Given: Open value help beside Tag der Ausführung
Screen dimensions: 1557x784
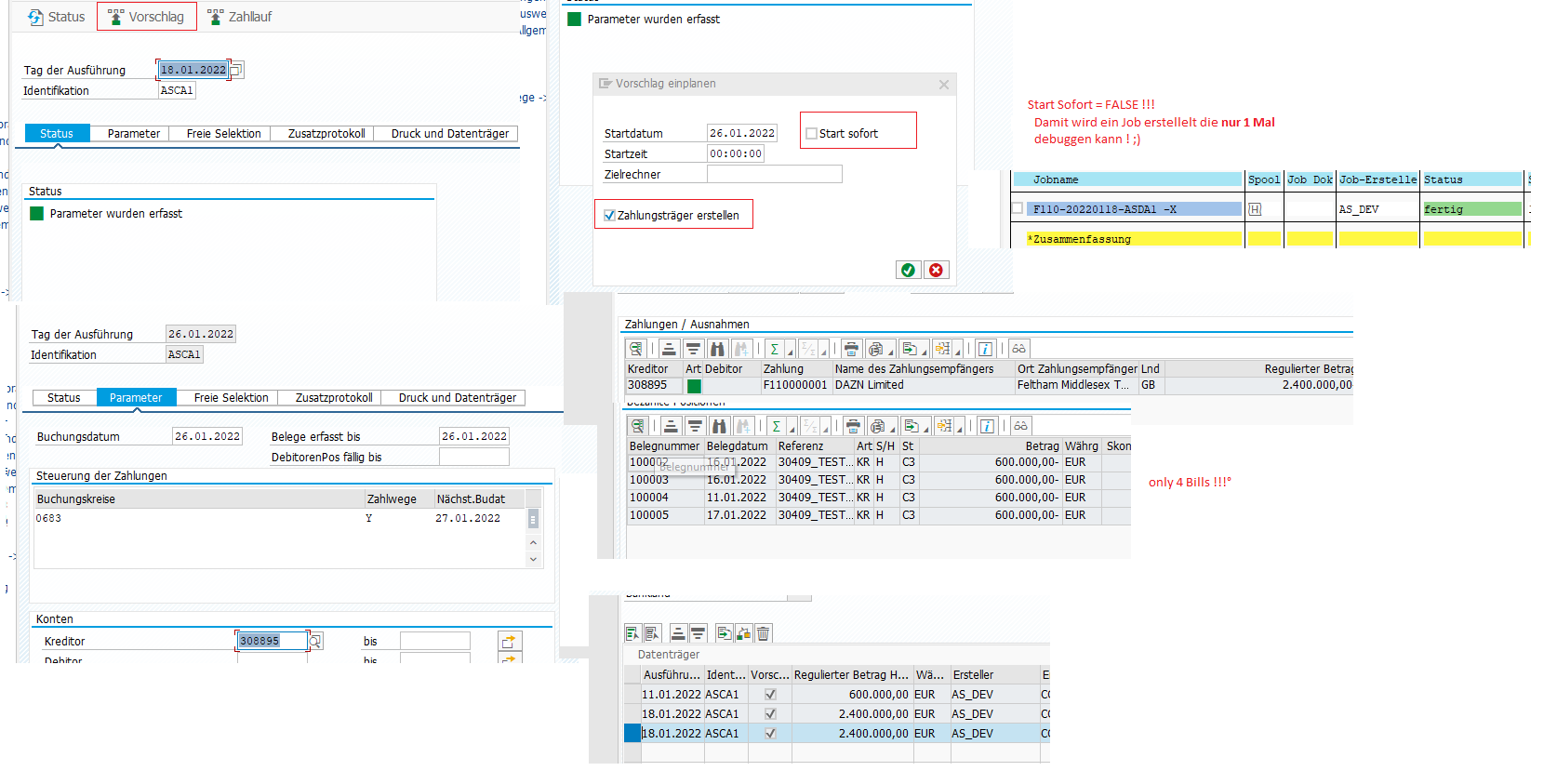Looking at the screenshot, I should [x=236, y=70].
